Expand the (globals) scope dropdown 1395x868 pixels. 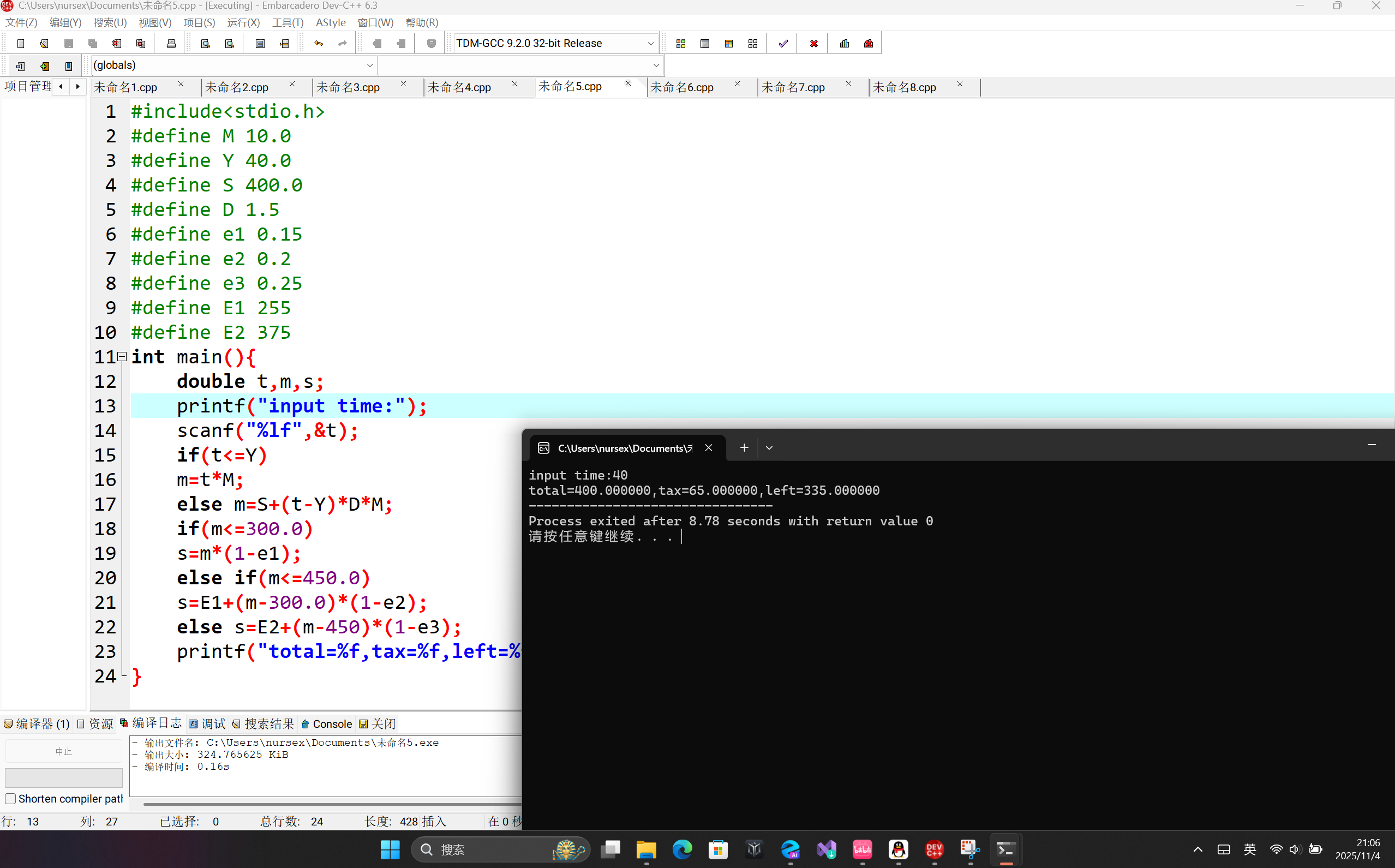(x=370, y=65)
